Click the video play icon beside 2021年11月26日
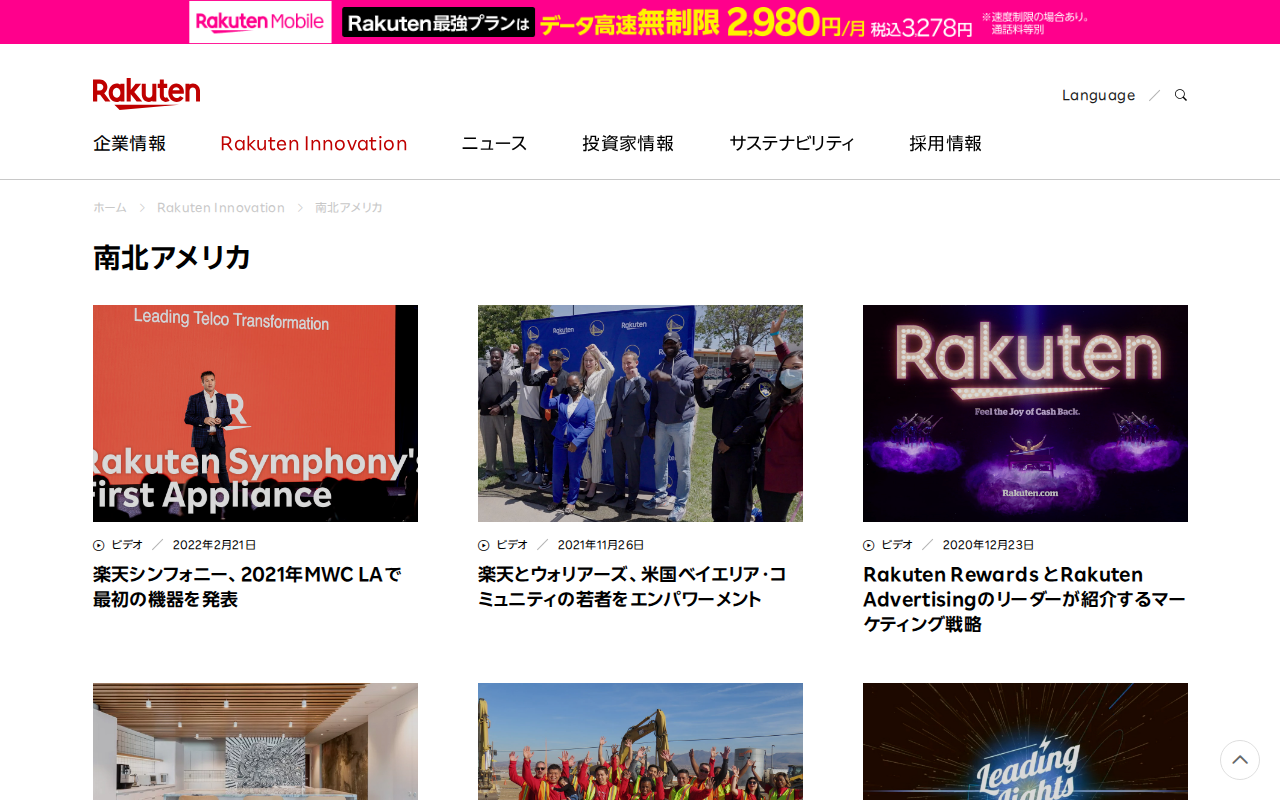The image size is (1280, 800). click(x=484, y=545)
